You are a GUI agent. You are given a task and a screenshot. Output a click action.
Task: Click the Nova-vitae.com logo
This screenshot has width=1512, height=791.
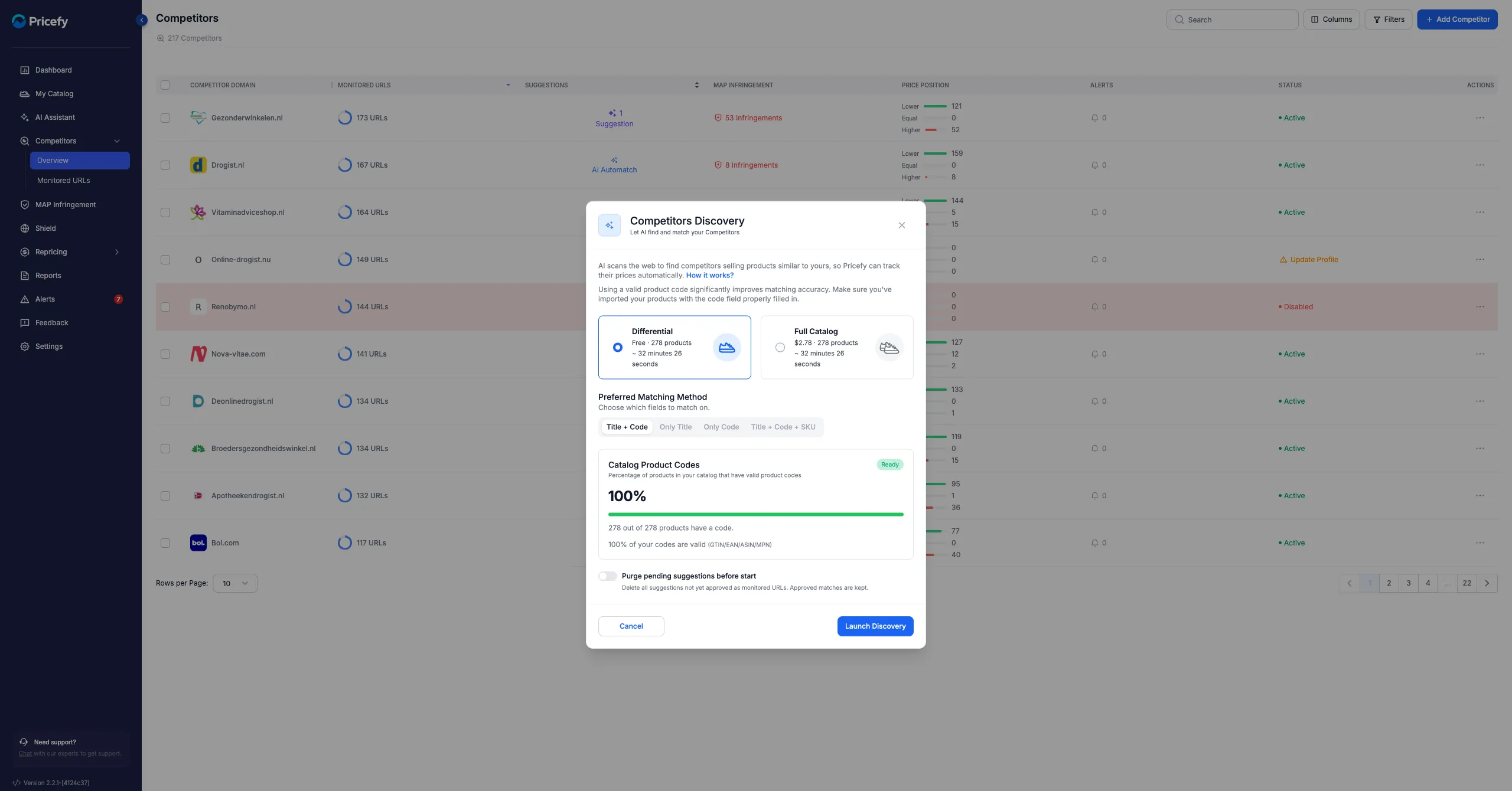tap(198, 354)
